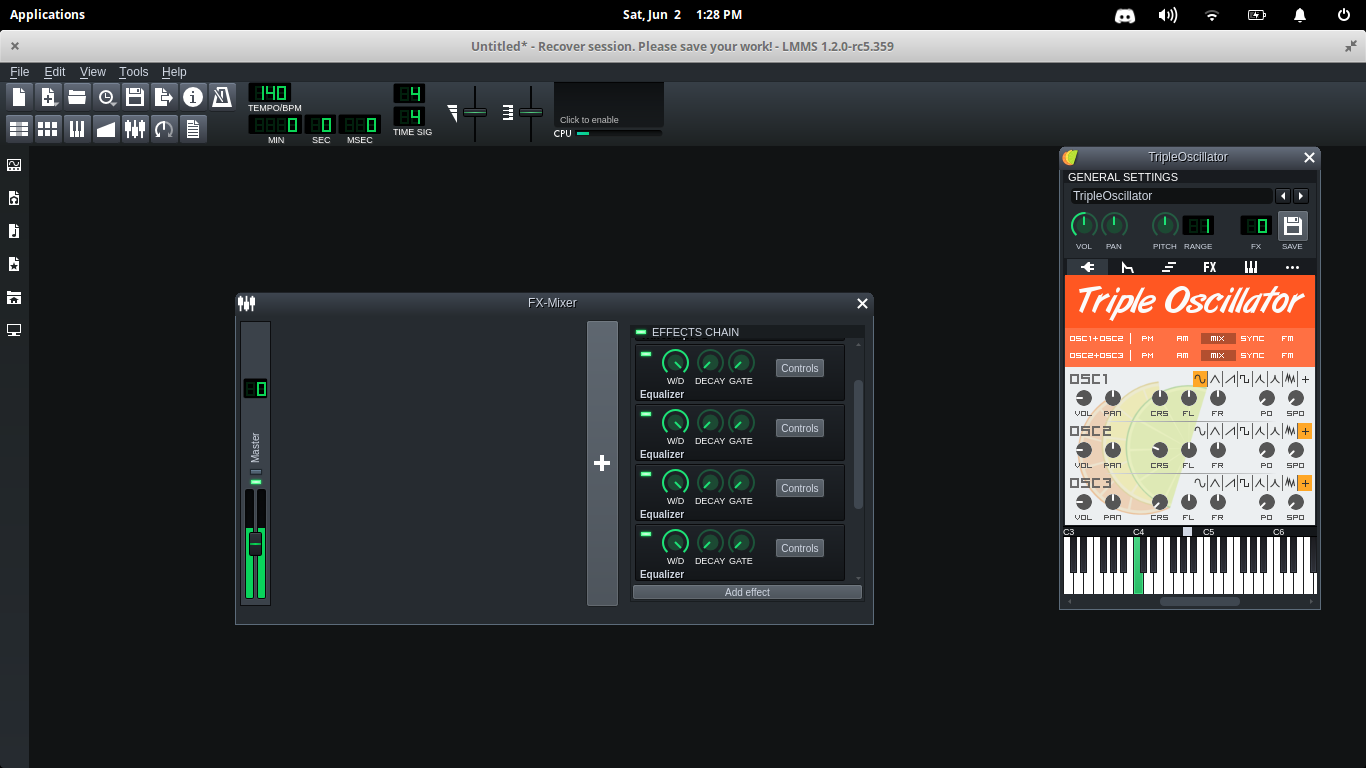Viewport: 1366px width, 768px height.
Task: Save the TripleOscillator preset with SAVE icon
Action: tap(1292, 226)
